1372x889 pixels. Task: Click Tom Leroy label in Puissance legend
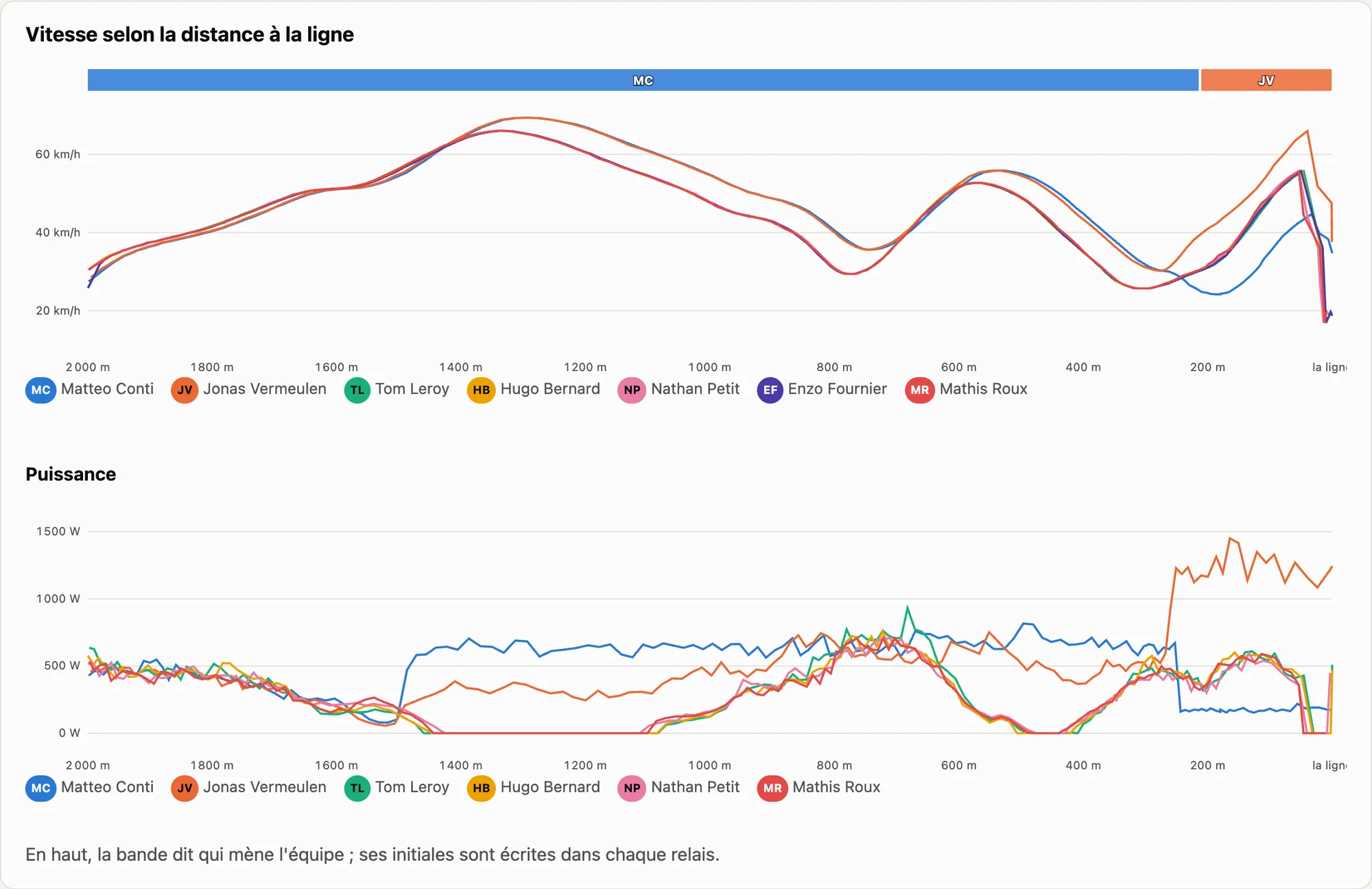tap(412, 787)
